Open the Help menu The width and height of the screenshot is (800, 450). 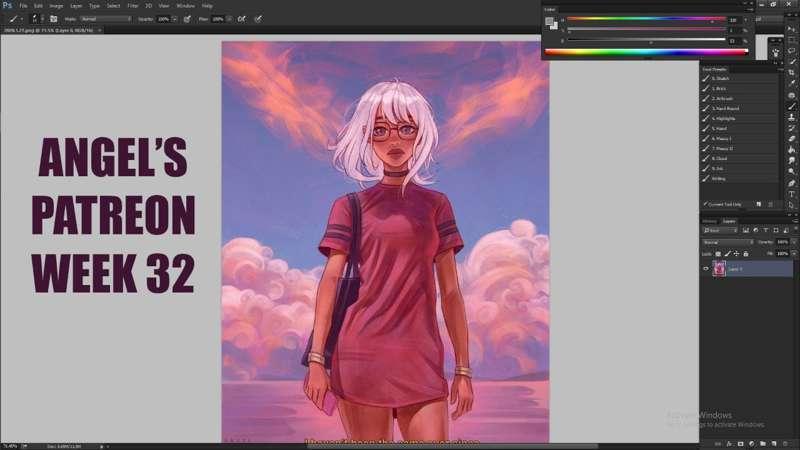pyautogui.click(x=207, y=6)
